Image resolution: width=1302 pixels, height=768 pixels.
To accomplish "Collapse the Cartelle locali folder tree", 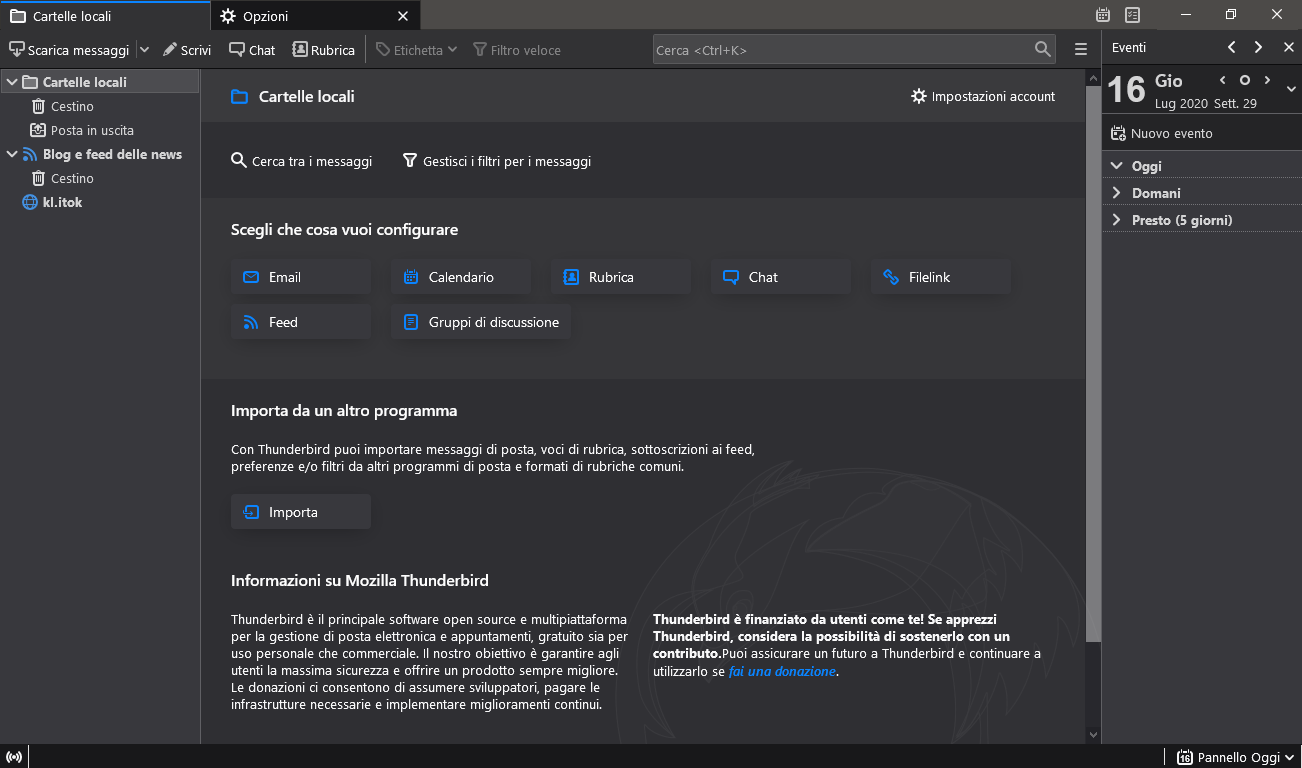I will point(11,82).
